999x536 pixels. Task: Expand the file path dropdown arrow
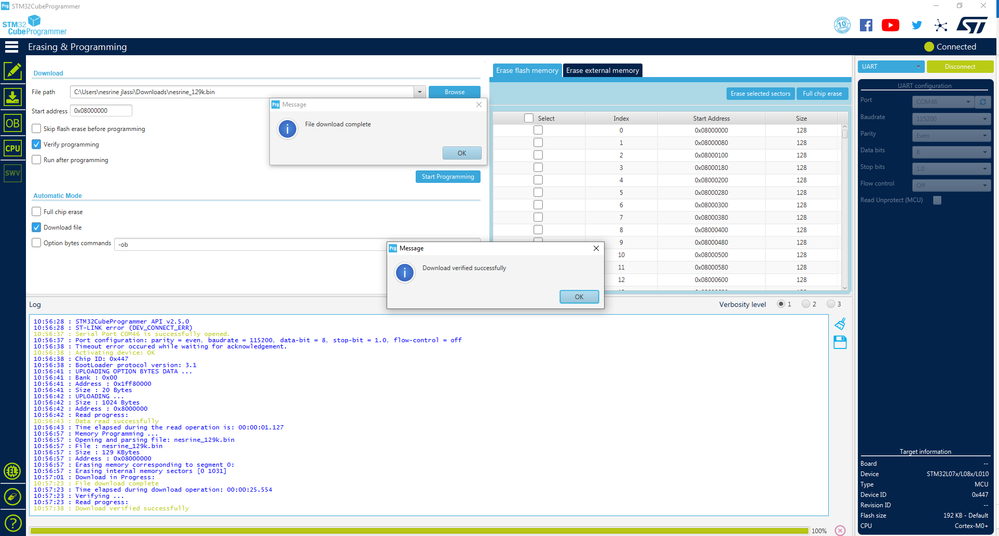click(419, 92)
